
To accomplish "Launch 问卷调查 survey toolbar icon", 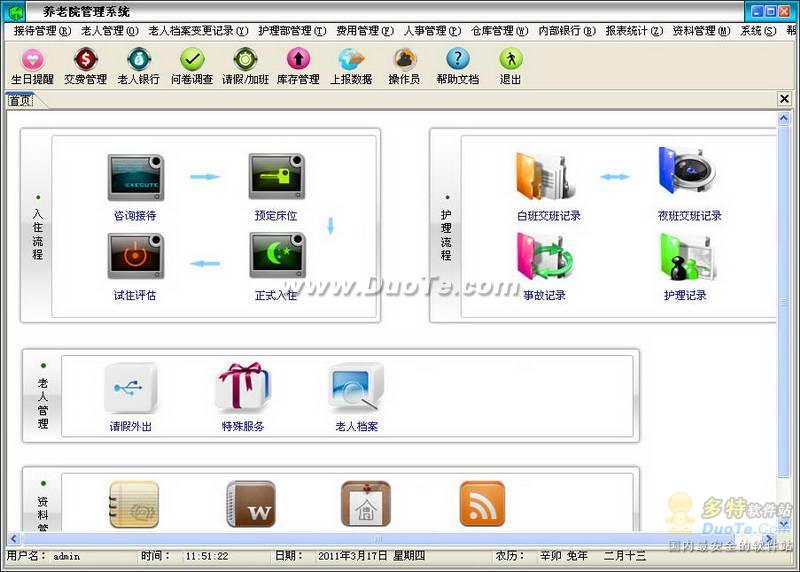I will (192, 64).
